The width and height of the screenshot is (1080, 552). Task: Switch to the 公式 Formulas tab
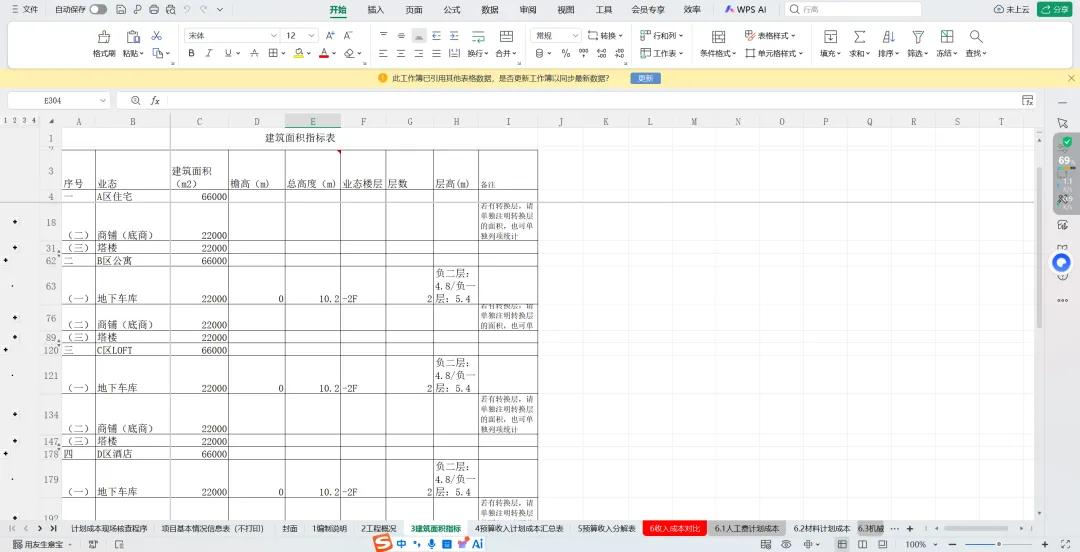[452, 10]
